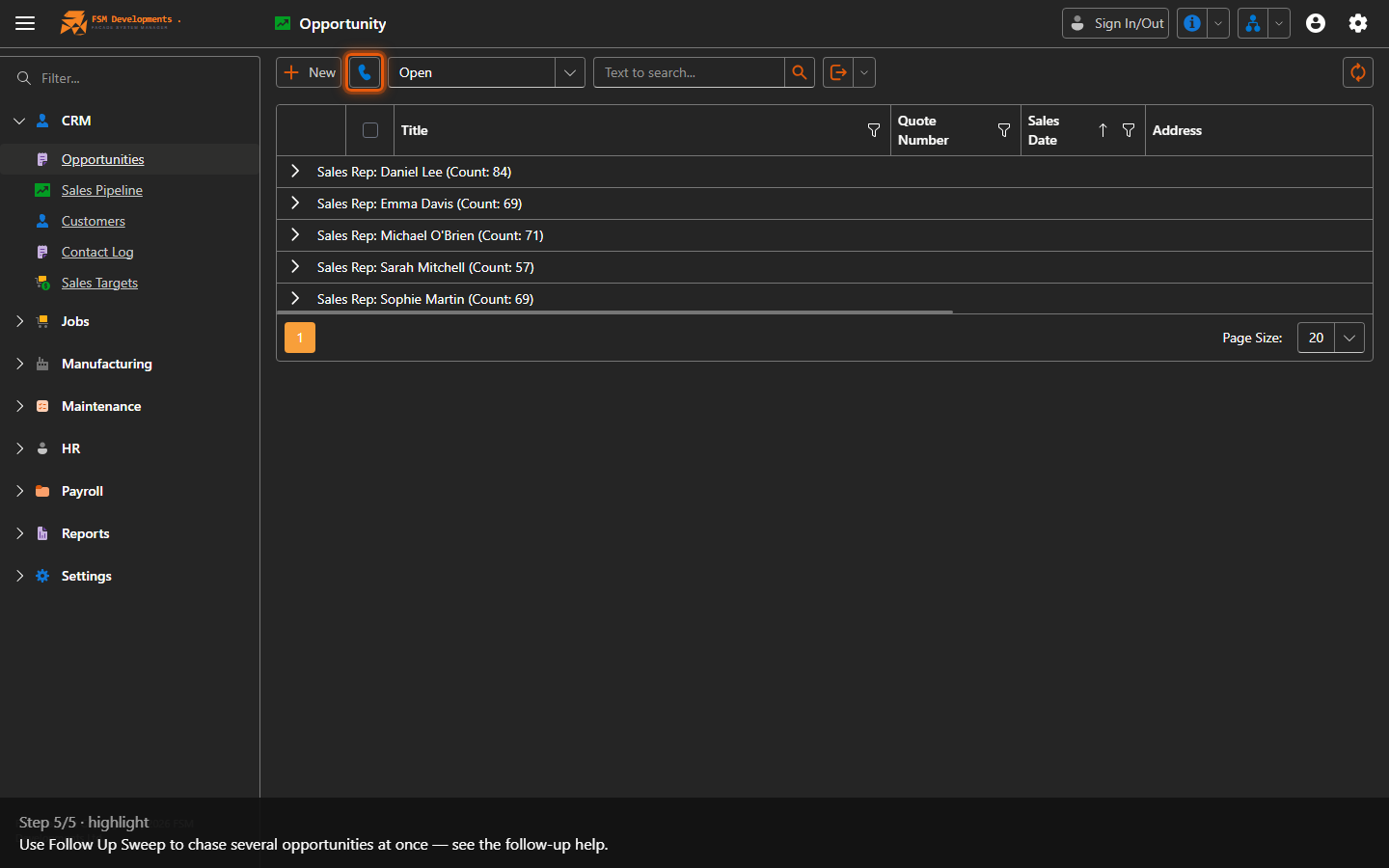Click page 1 pagination button
The image size is (1389, 868).
coord(300,338)
